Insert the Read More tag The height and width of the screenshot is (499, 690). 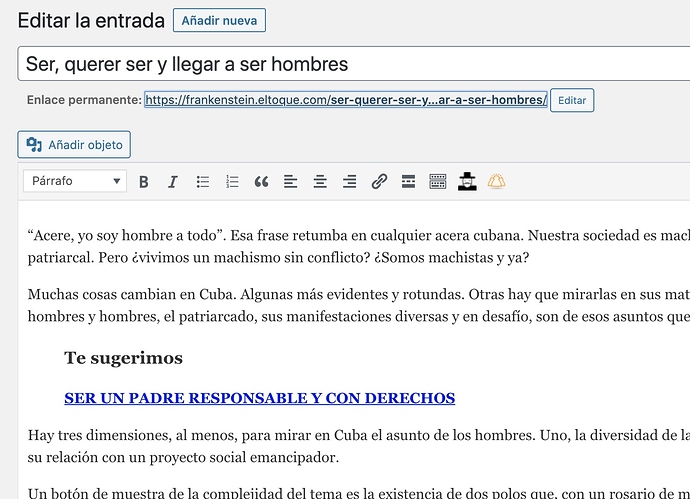408,181
